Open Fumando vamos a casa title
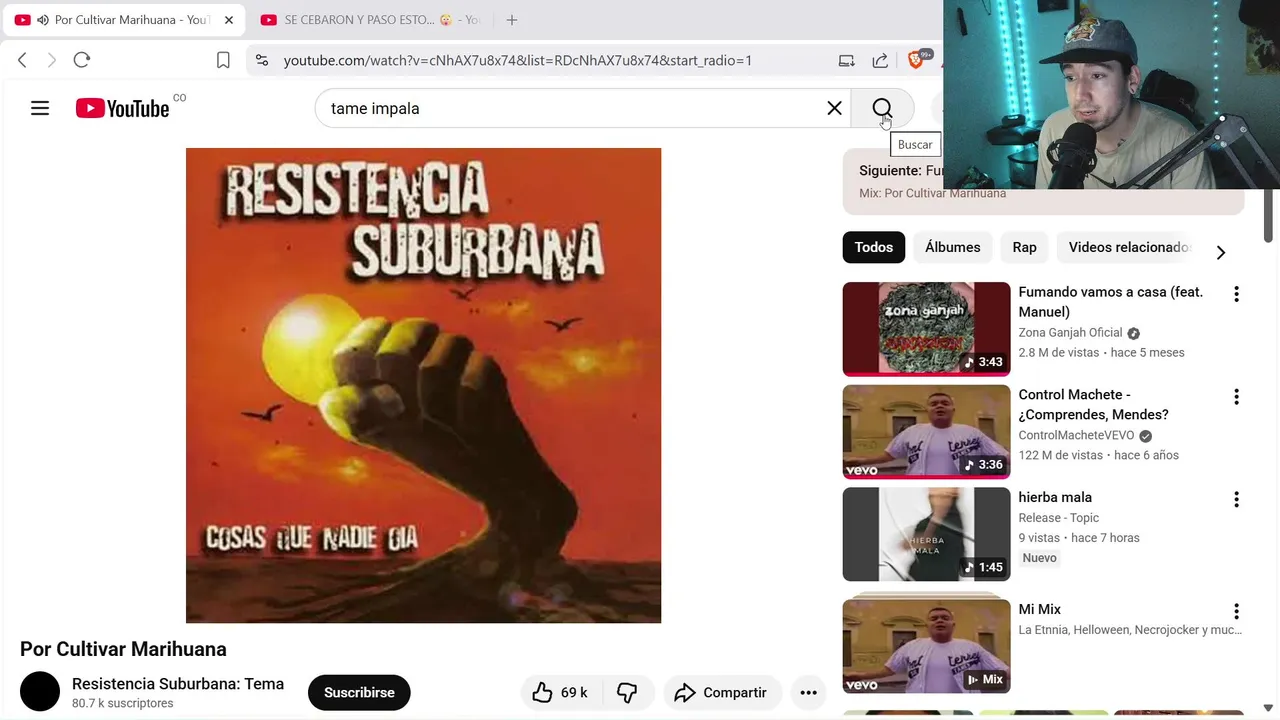The height and width of the screenshot is (720, 1280). point(1110,302)
